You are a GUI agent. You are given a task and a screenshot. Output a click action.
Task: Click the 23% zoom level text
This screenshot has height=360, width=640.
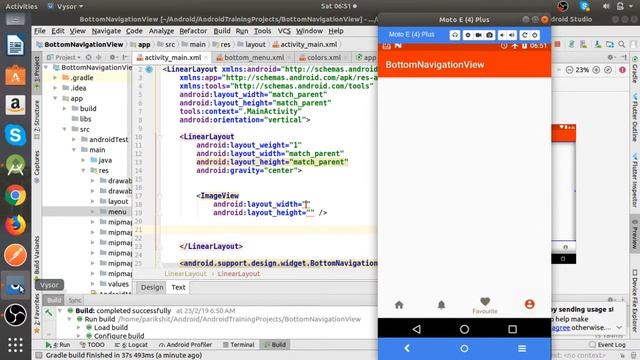tap(582, 70)
